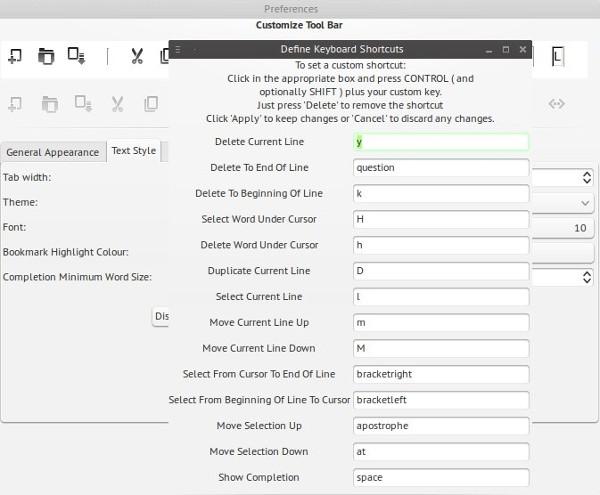The height and width of the screenshot is (495, 600).
Task: Click the Select From Cursor To End Of Line label
Action: (259, 374)
